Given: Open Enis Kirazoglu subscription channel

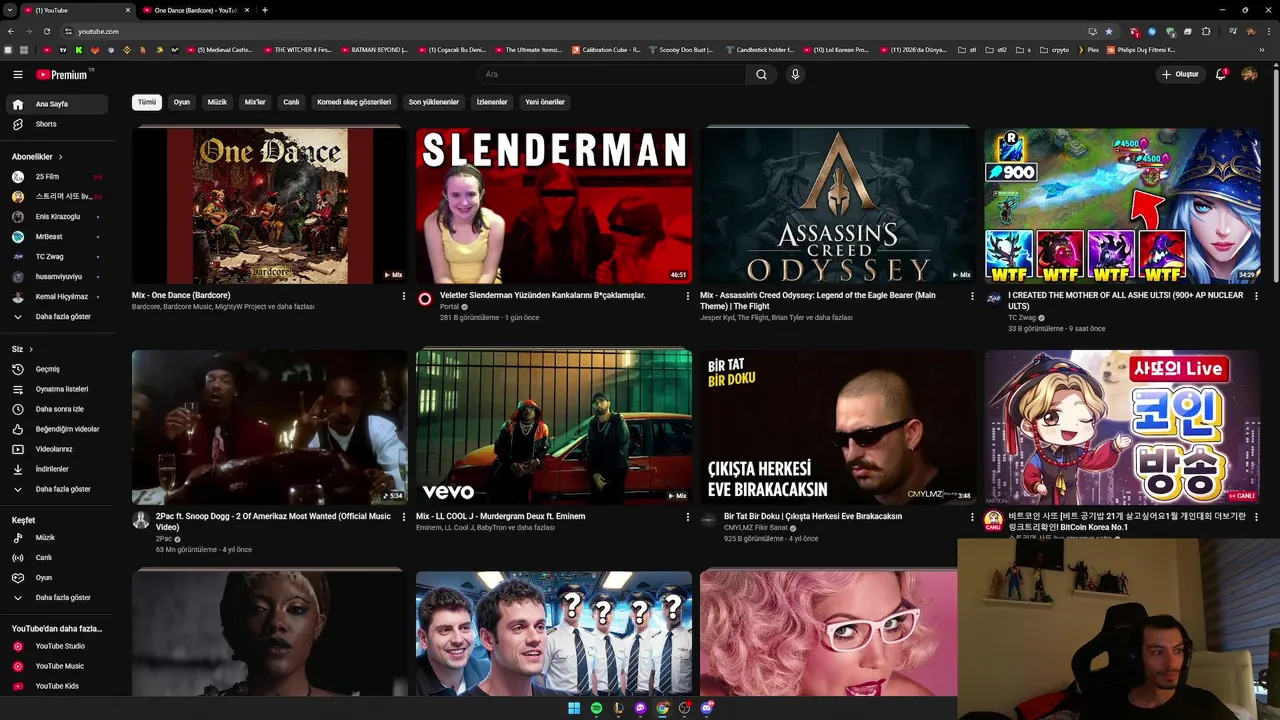Looking at the screenshot, I should tap(55, 217).
